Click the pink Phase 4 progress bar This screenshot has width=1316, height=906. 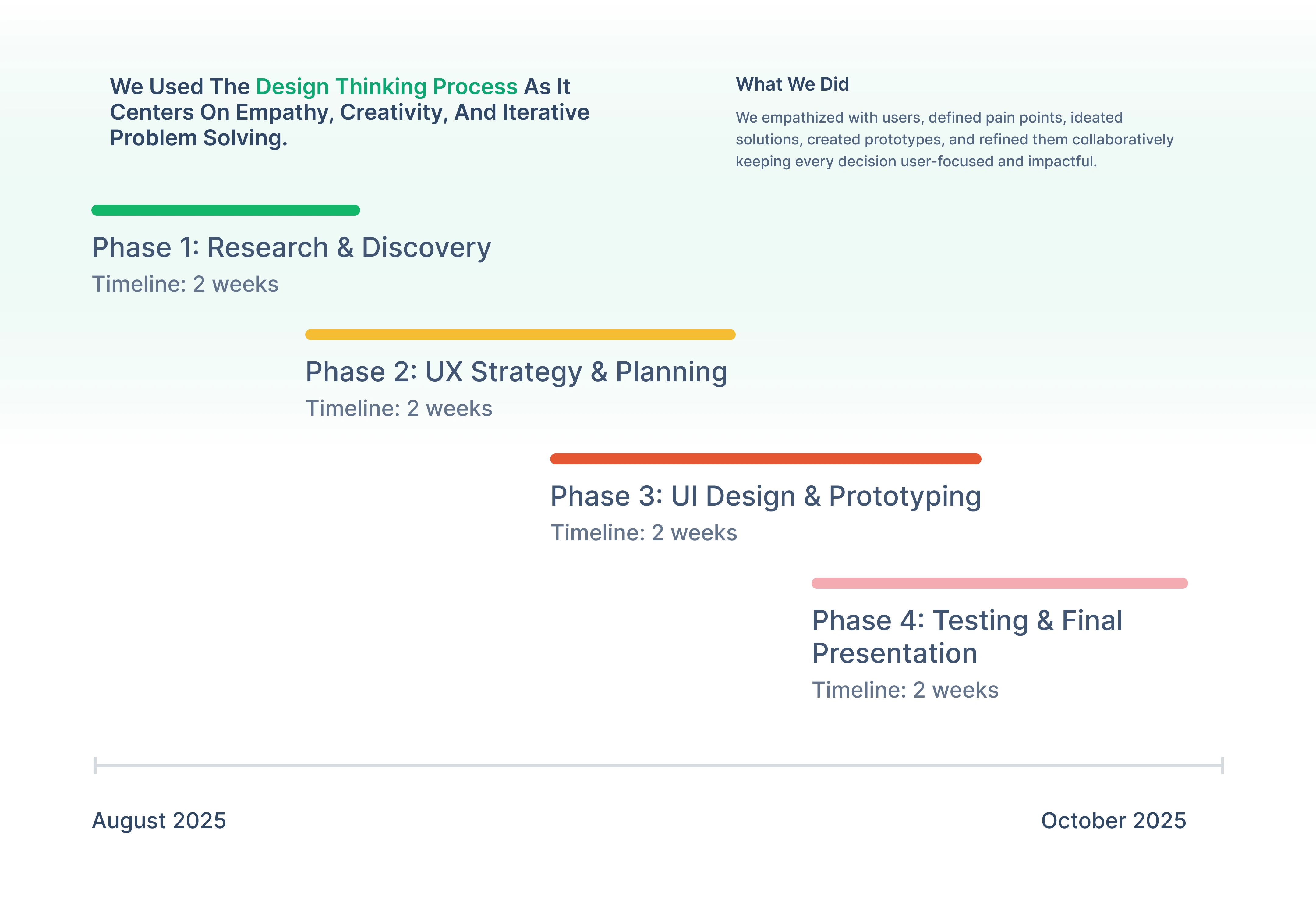pyautogui.click(x=999, y=584)
